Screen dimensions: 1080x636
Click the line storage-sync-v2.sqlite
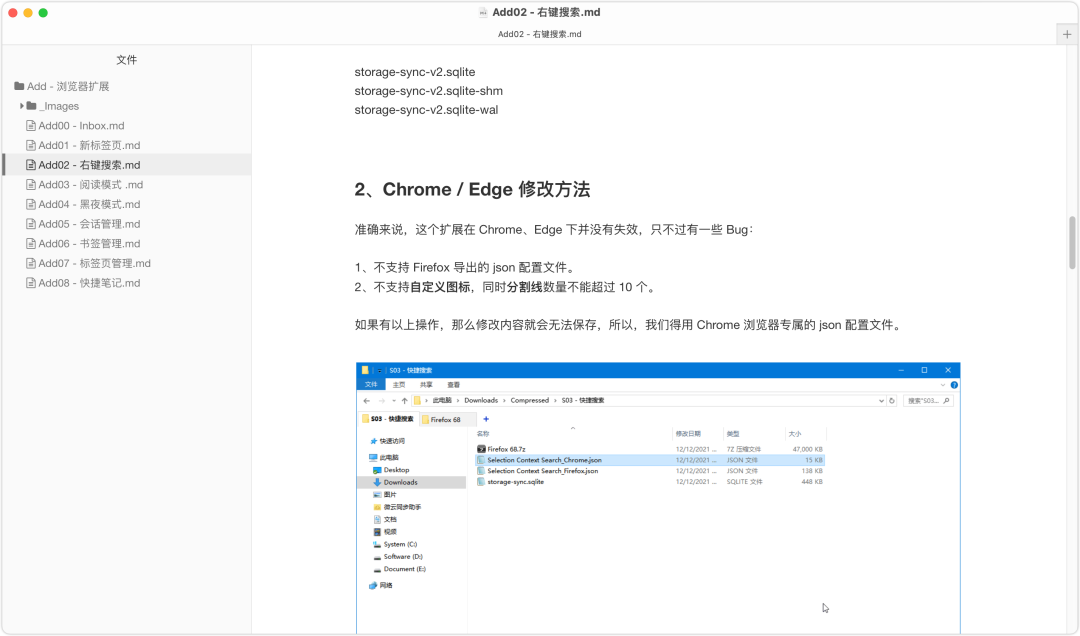point(415,72)
